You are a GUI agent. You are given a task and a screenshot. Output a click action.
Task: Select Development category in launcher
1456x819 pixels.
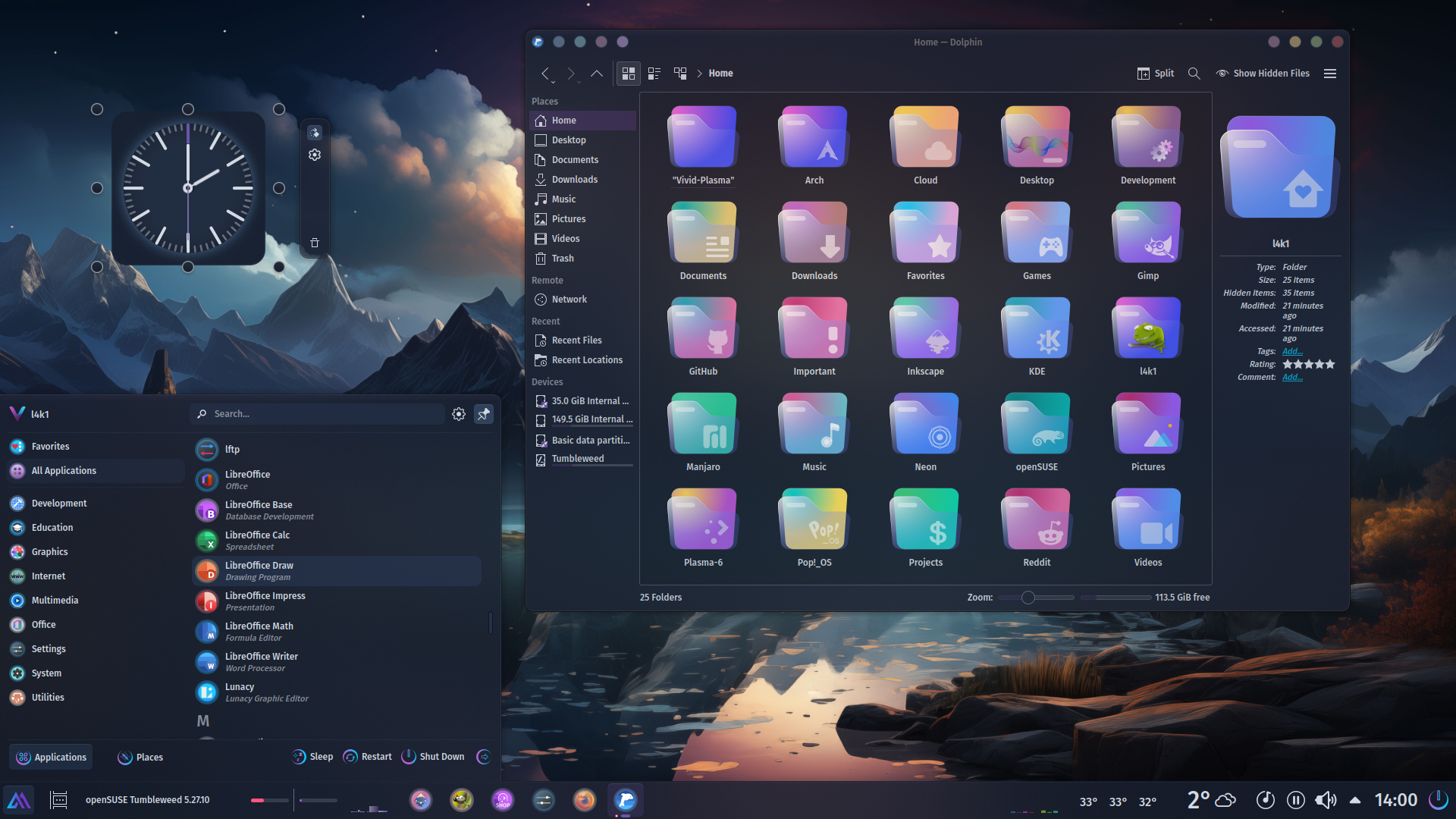click(96, 504)
